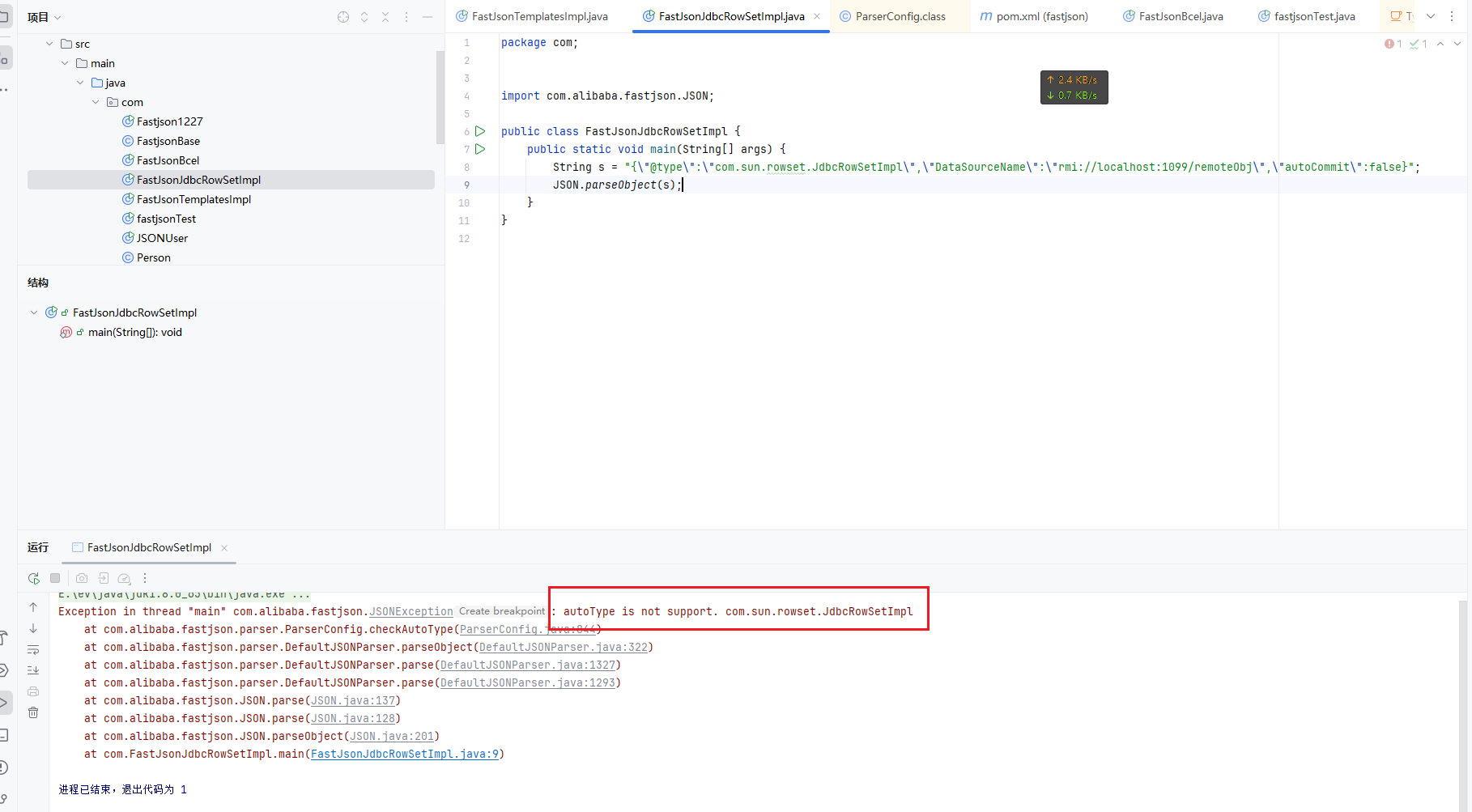Open ParserConfig.java:844 stack link
Viewport: 1472px width, 812px height.
(527, 630)
